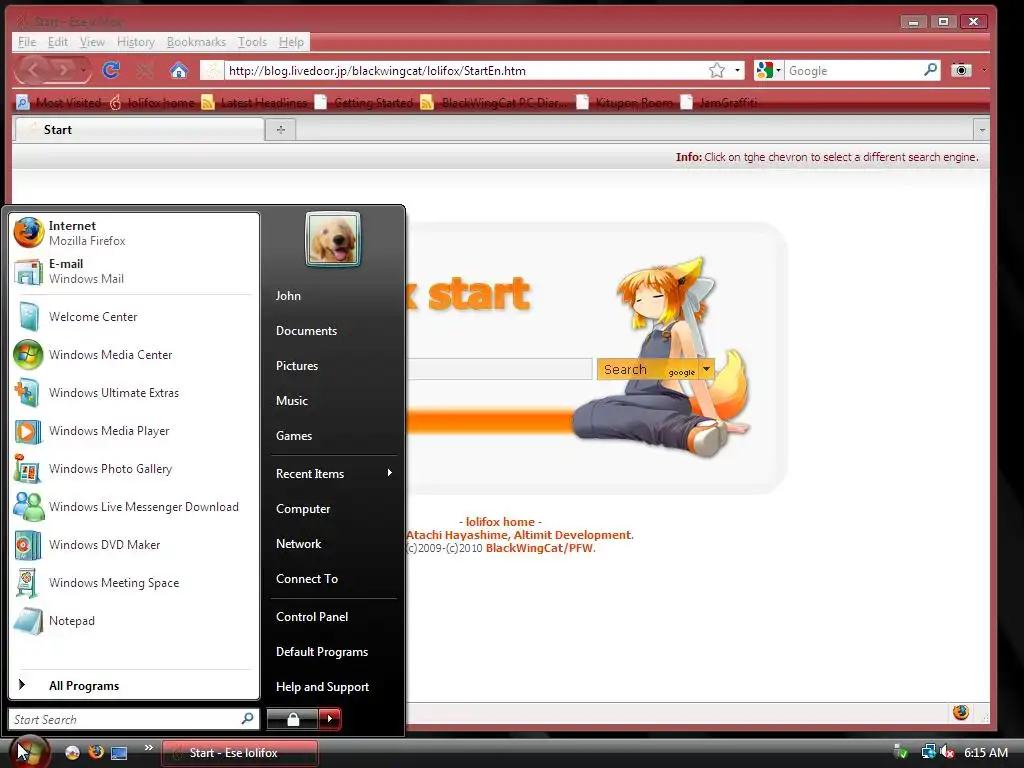Open the History menu

136,42
